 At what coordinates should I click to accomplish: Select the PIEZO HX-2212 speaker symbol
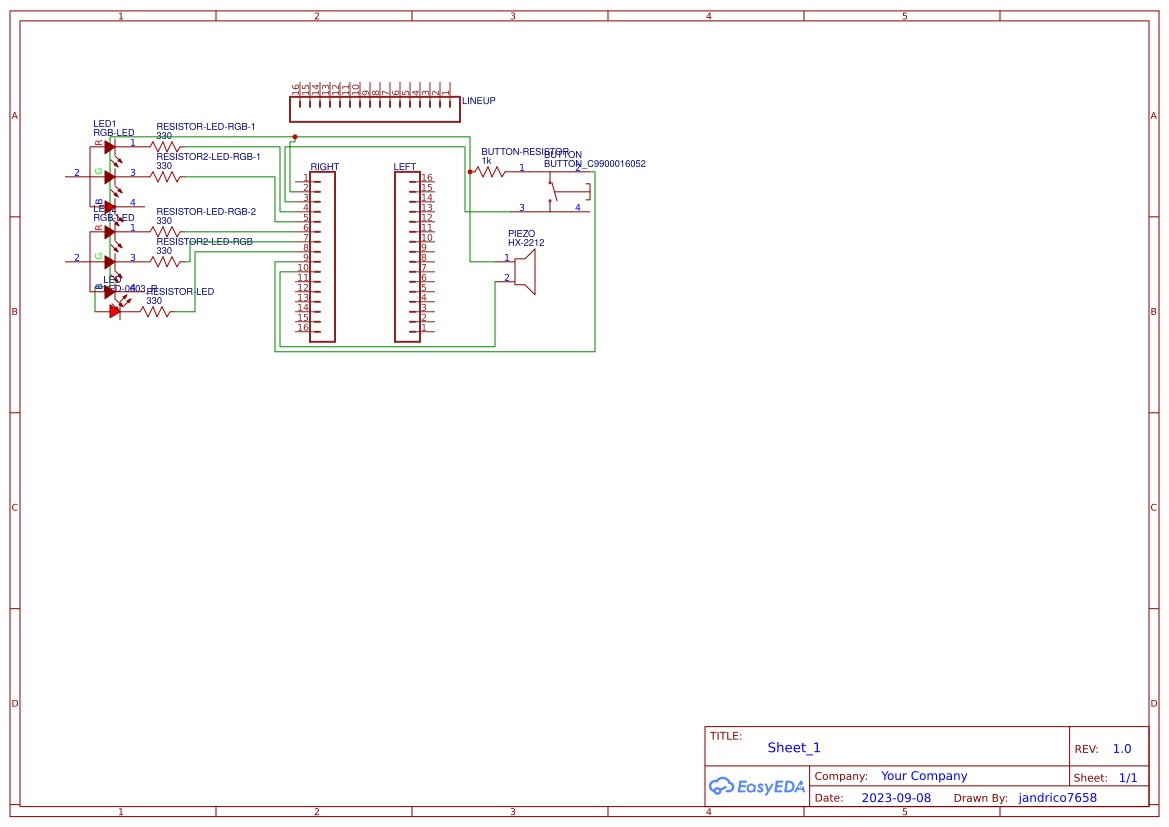click(526, 271)
